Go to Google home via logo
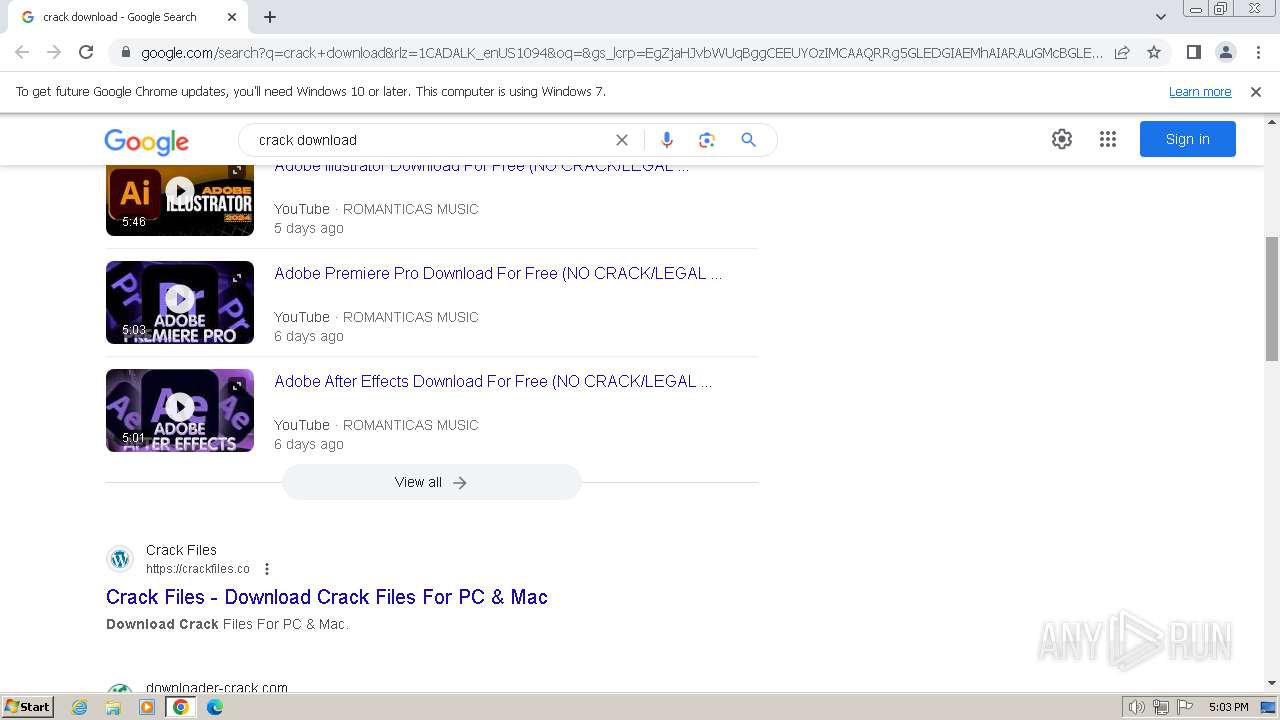The image size is (1280, 720). coord(146,141)
